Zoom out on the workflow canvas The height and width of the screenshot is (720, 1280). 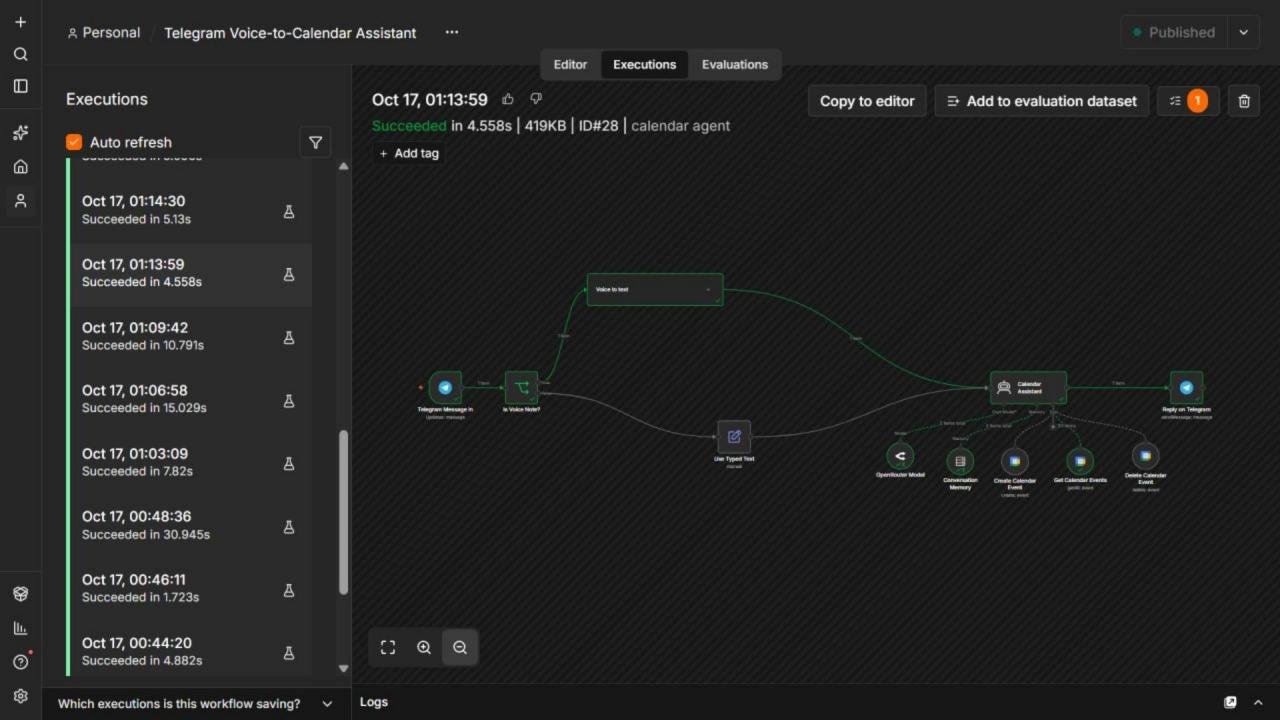tap(460, 647)
